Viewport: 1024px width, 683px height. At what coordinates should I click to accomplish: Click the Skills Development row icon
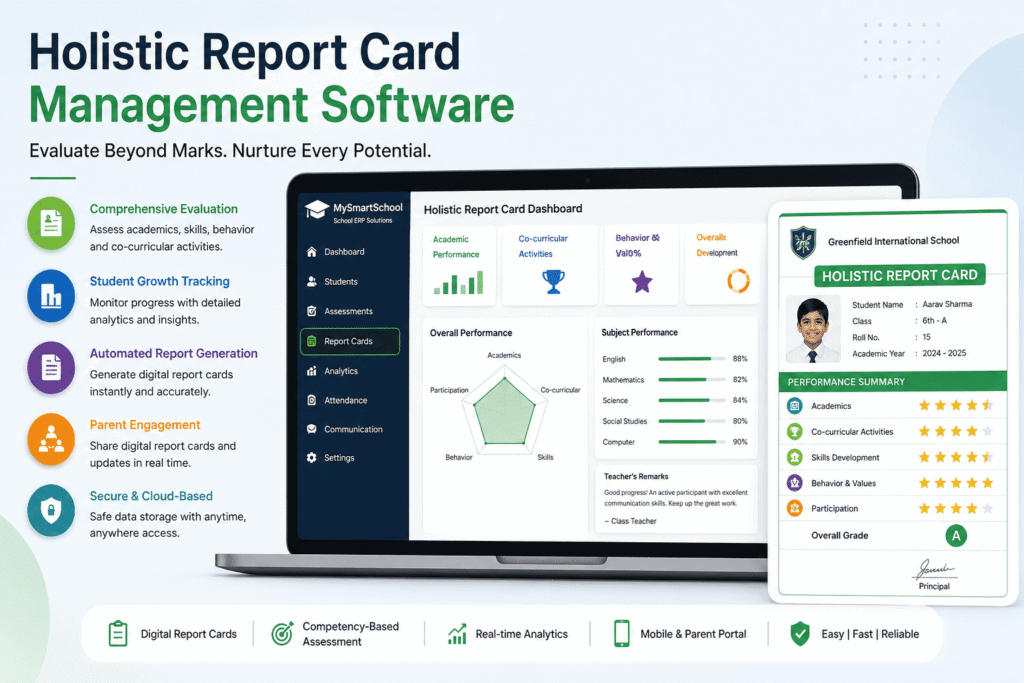tap(795, 457)
